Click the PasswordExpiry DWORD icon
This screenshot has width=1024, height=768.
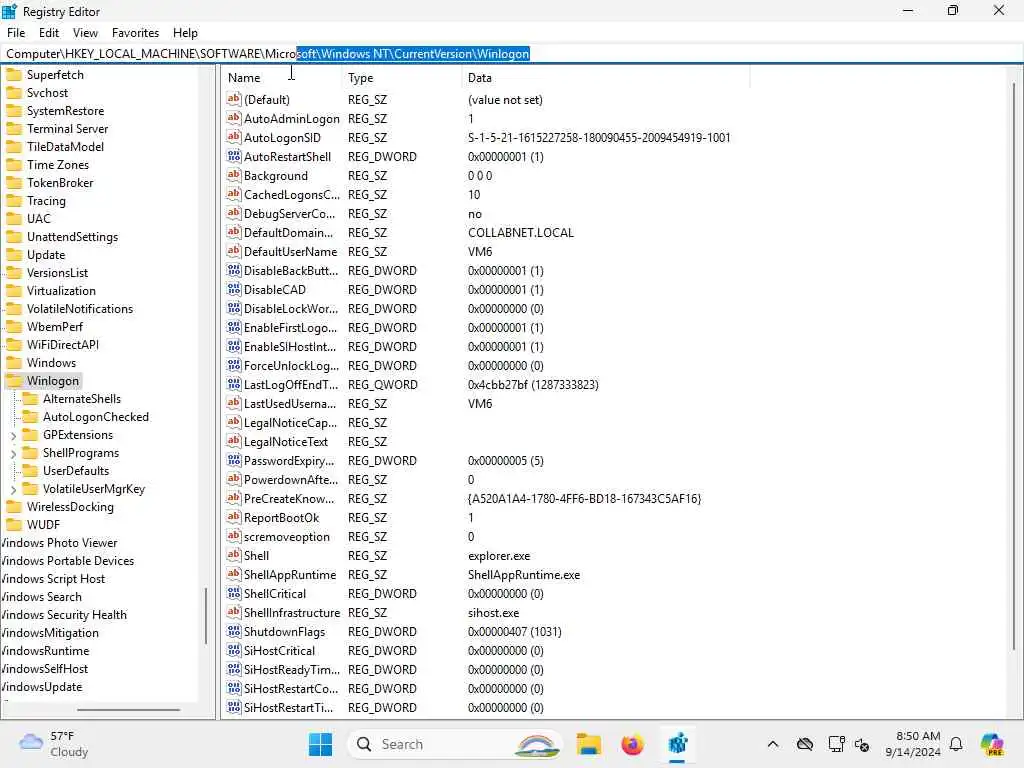(234, 460)
